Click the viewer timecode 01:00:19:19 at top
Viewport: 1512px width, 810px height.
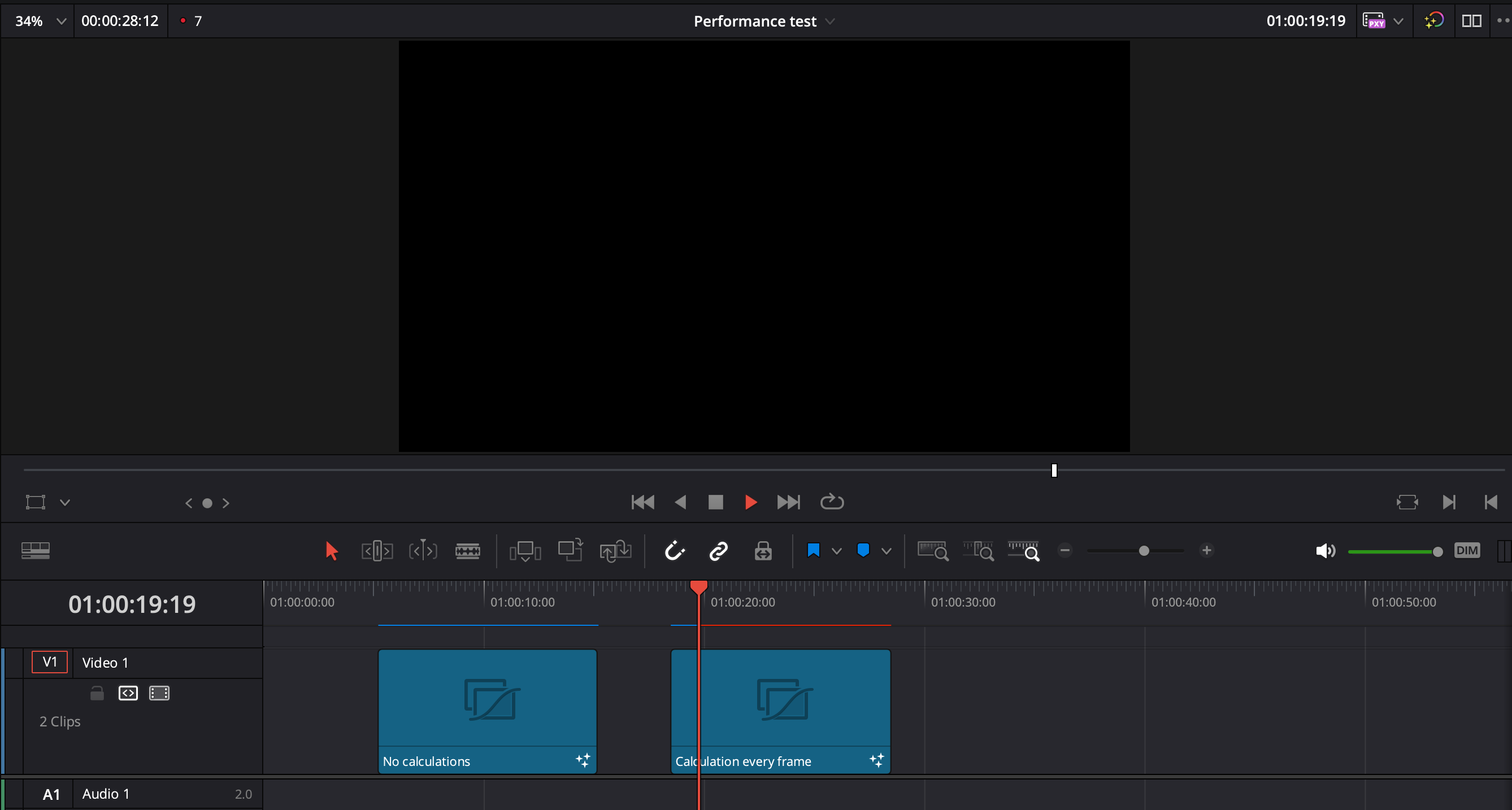1305,21
